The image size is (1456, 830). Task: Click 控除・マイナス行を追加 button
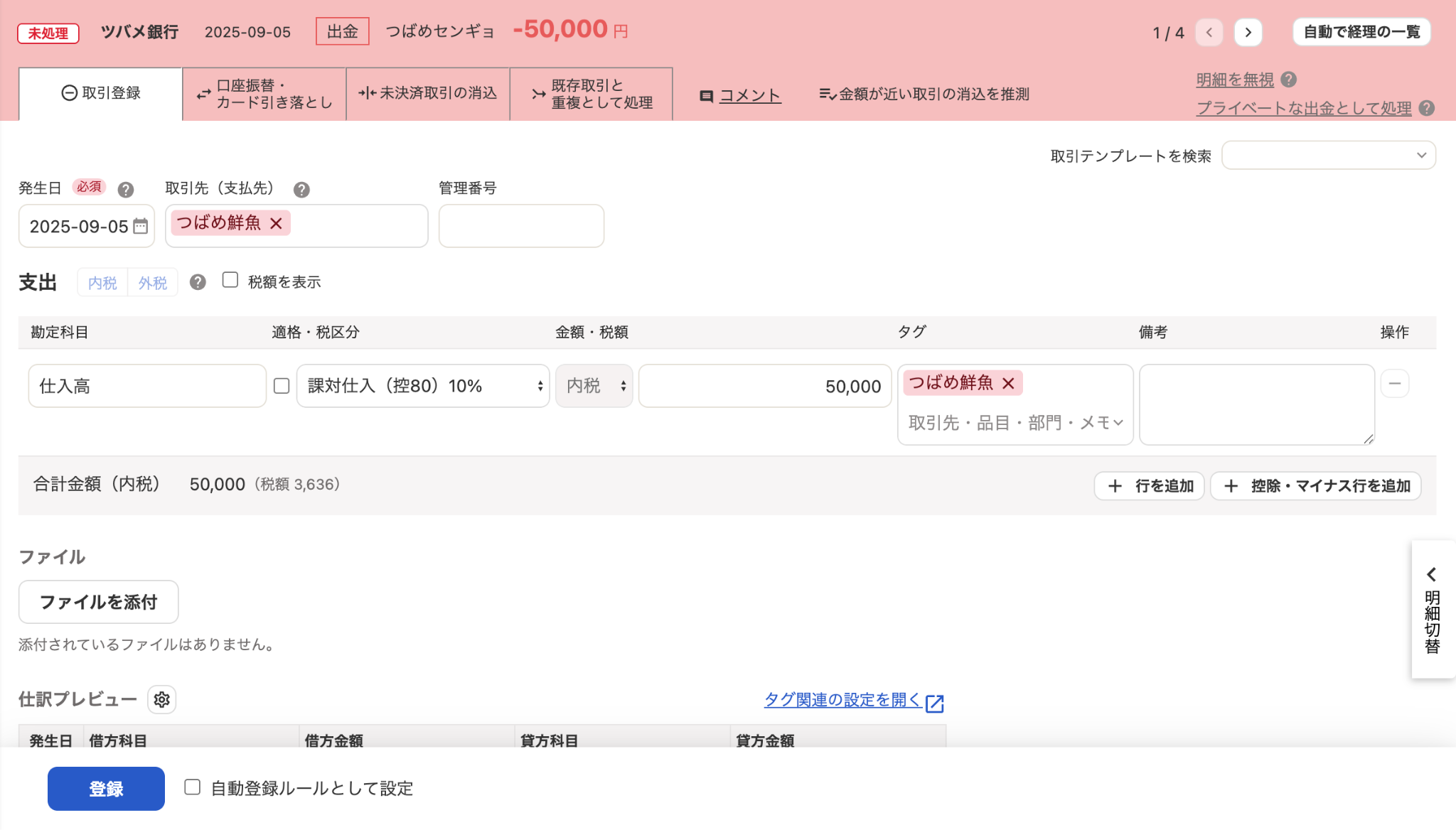point(1316,486)
